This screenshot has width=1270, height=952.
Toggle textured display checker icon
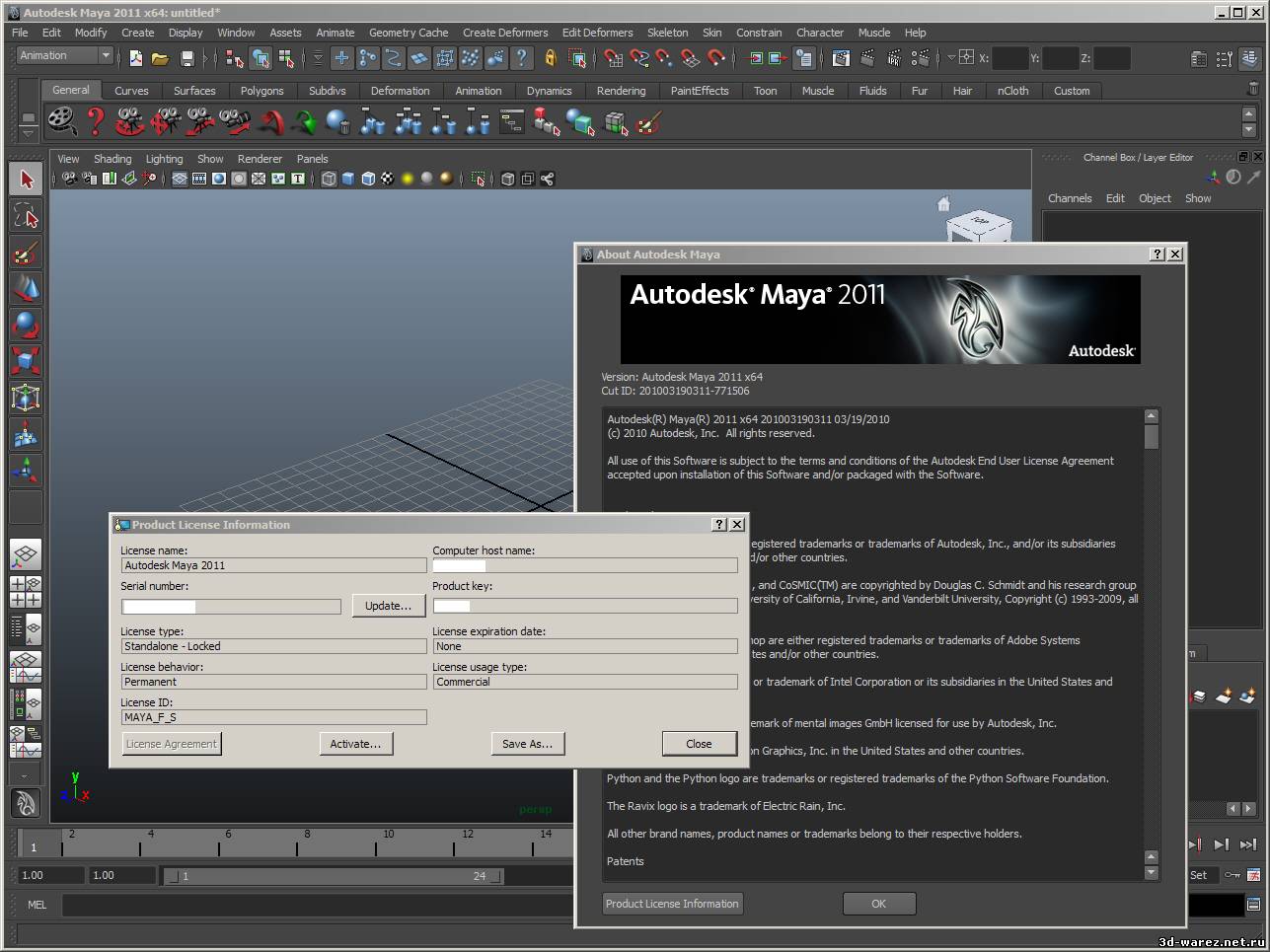(388, 179)
